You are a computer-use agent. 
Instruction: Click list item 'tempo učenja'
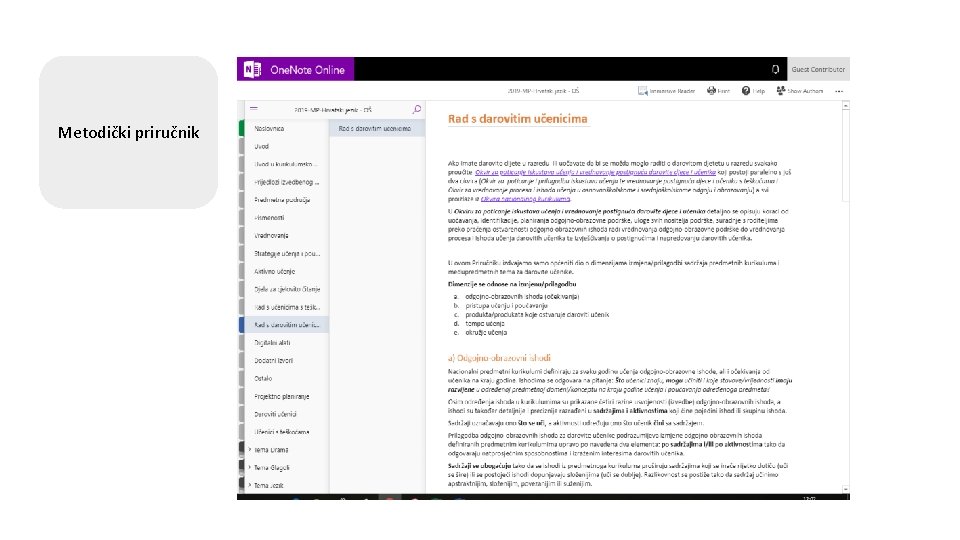tap(485, 323)
